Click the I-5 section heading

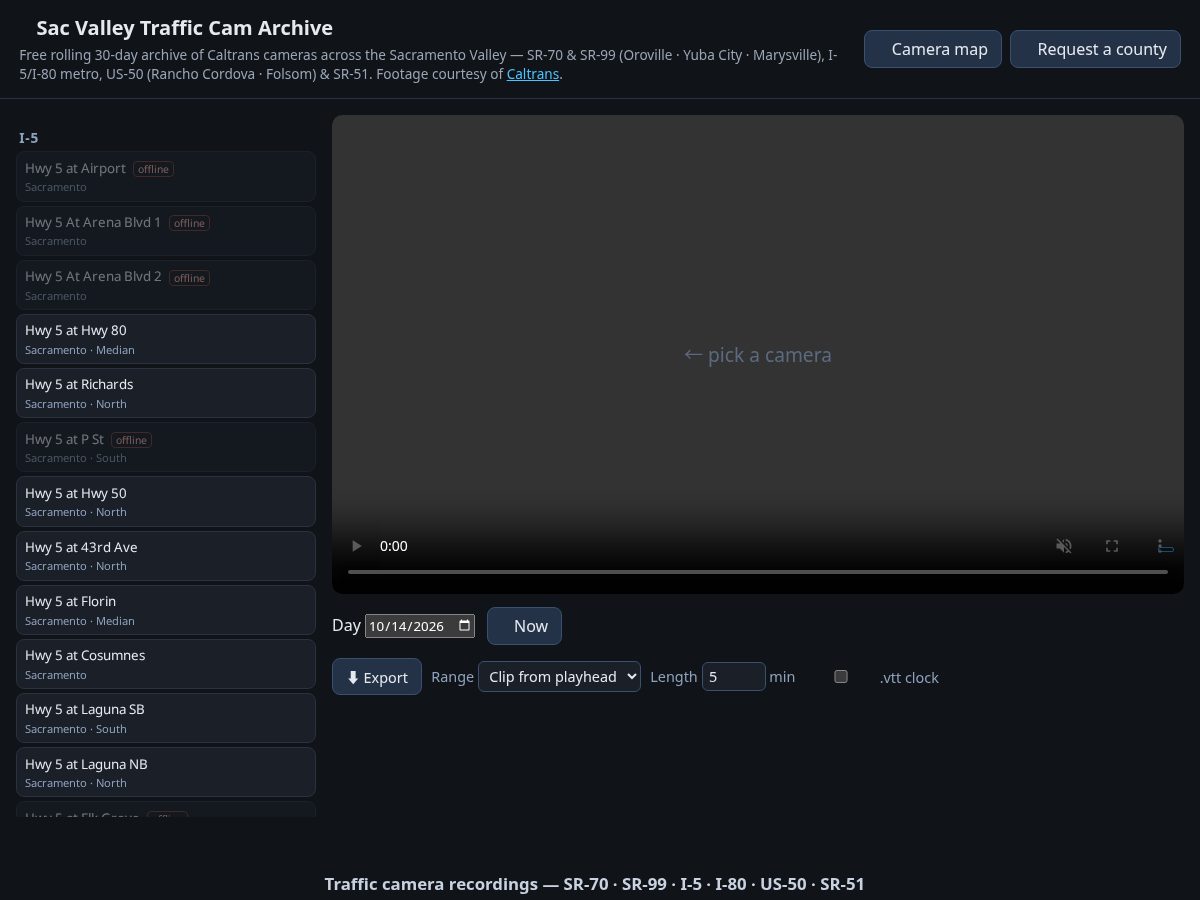tap(29, 138)
